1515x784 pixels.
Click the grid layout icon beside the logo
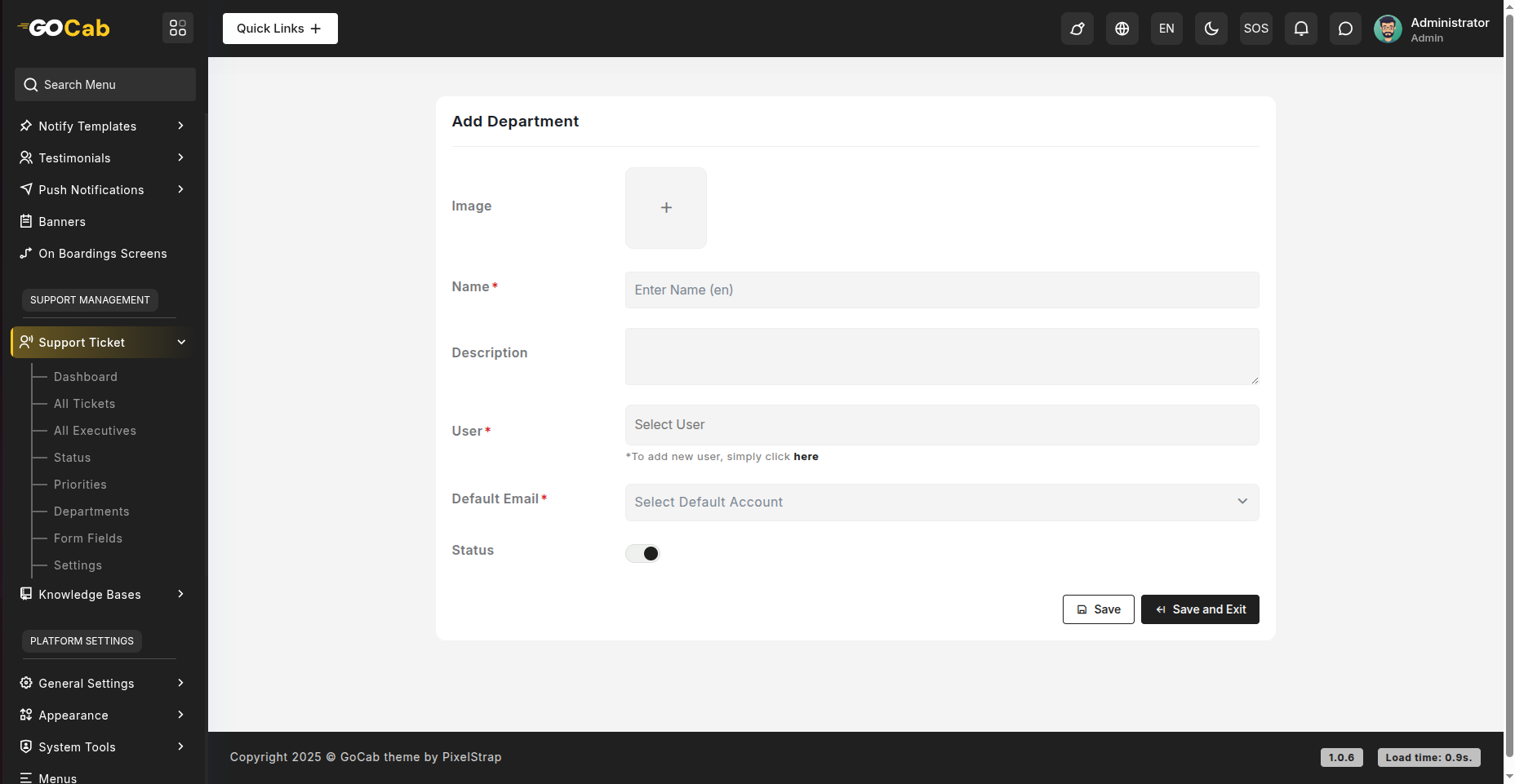tap(178, 29)
